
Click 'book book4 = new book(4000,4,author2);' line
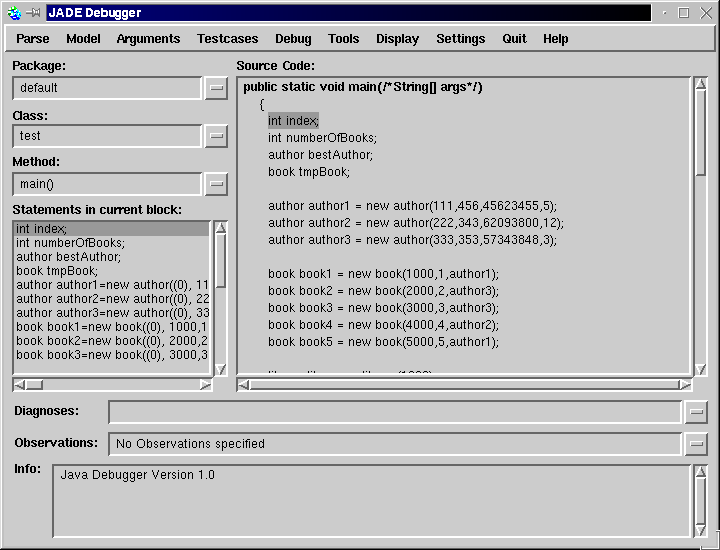pyautogui.click(x=383, y=325)
